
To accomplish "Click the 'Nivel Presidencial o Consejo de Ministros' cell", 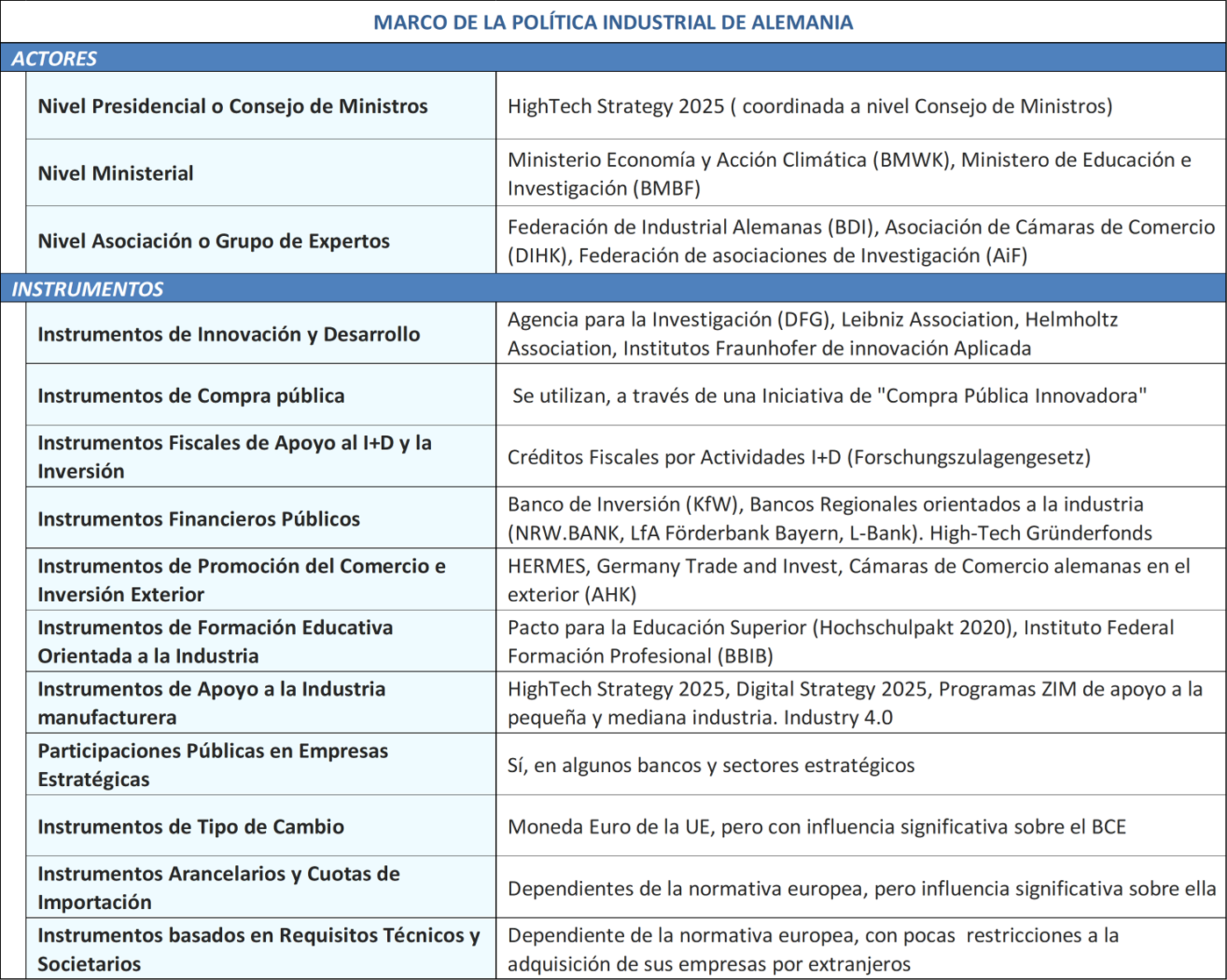I will (233, 106).
